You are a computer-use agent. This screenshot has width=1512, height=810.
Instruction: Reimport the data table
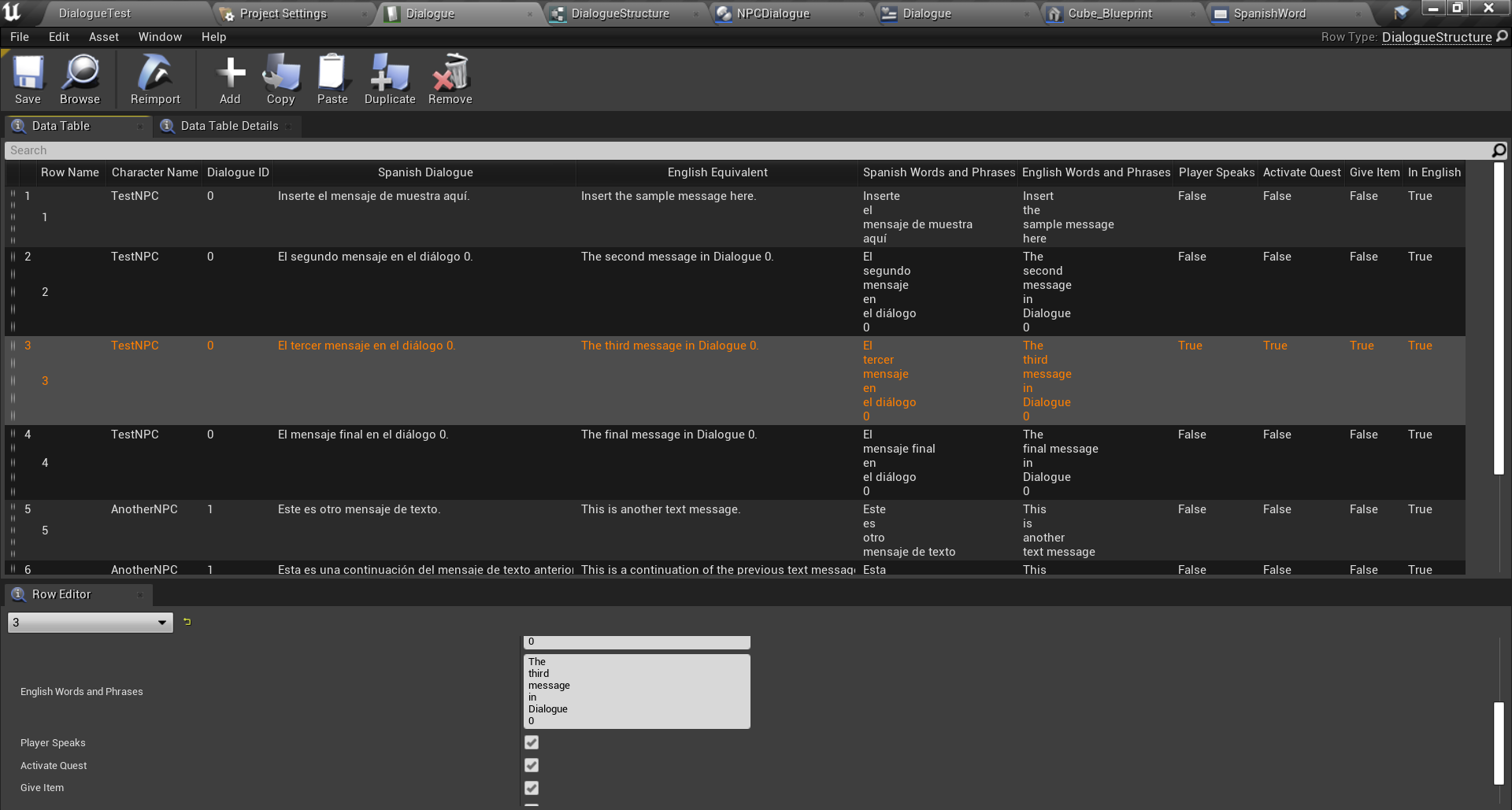pos(155,79)
